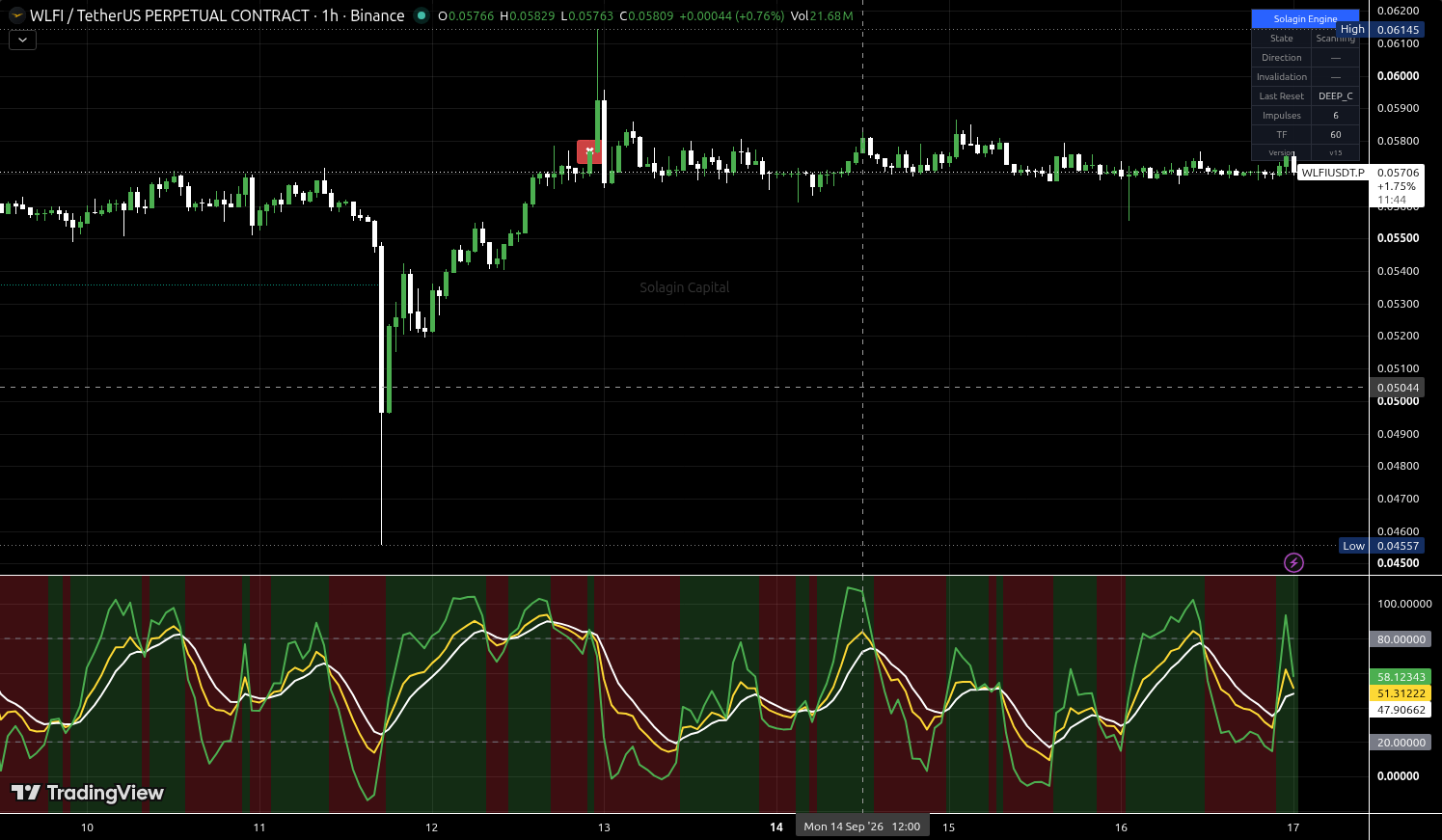The height and width of the screenshot is (840, 1442).
Task: Click the white indicator value 47.90662
Action: [1401, 710]
